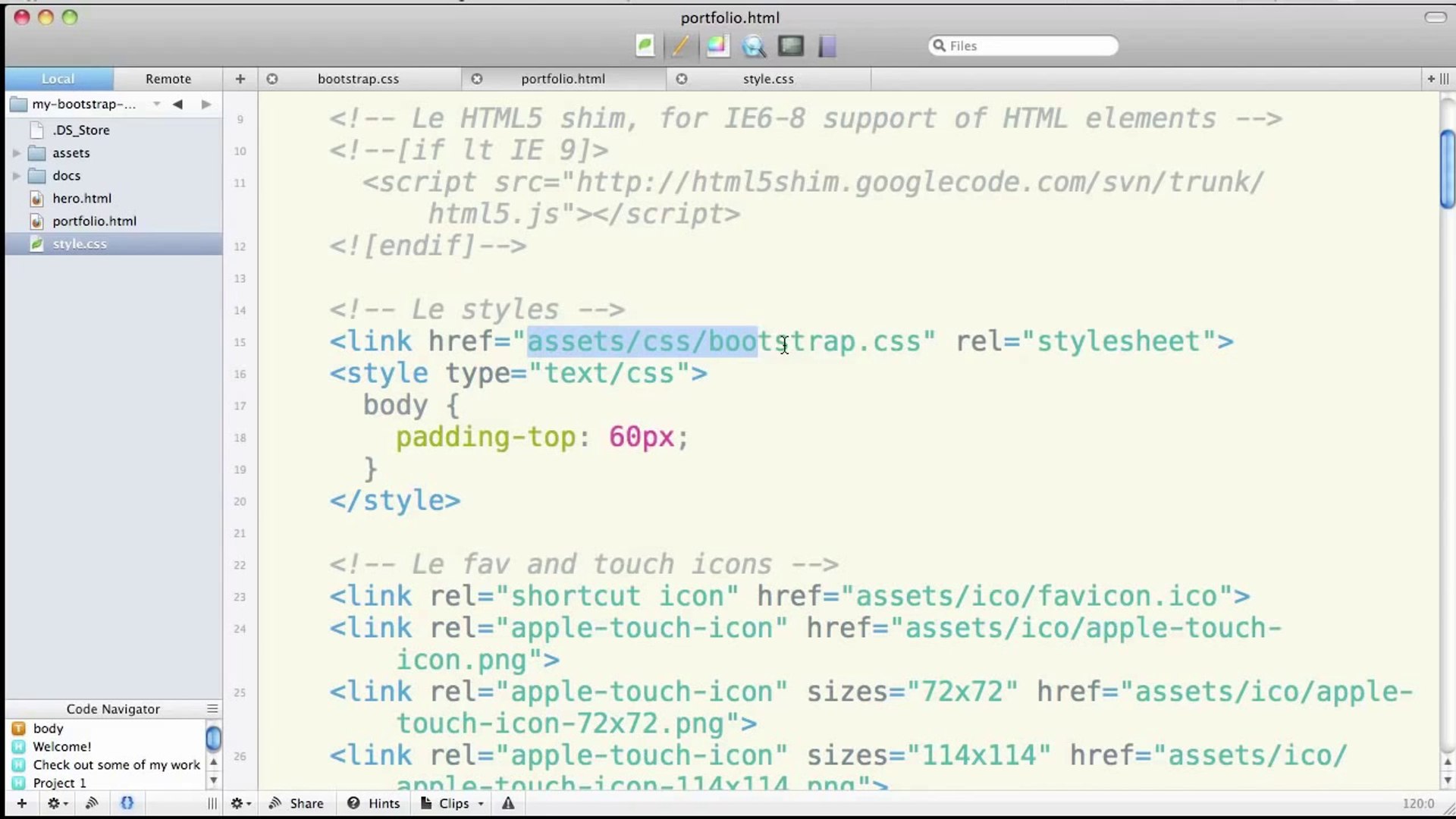Image resolution: width=1456 pixels, height=819 pixels.
Task: Open the Clips dropdown menu
Action: 453,803
